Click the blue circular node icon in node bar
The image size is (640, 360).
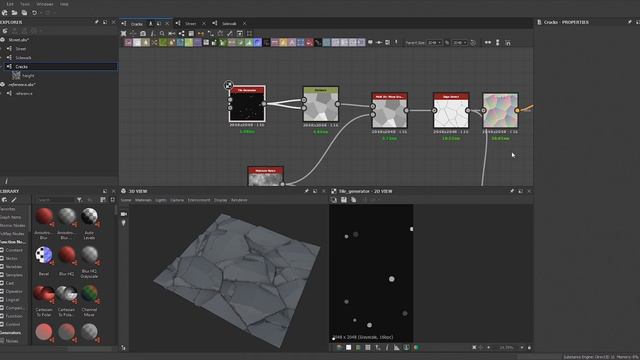click(258, 42)
